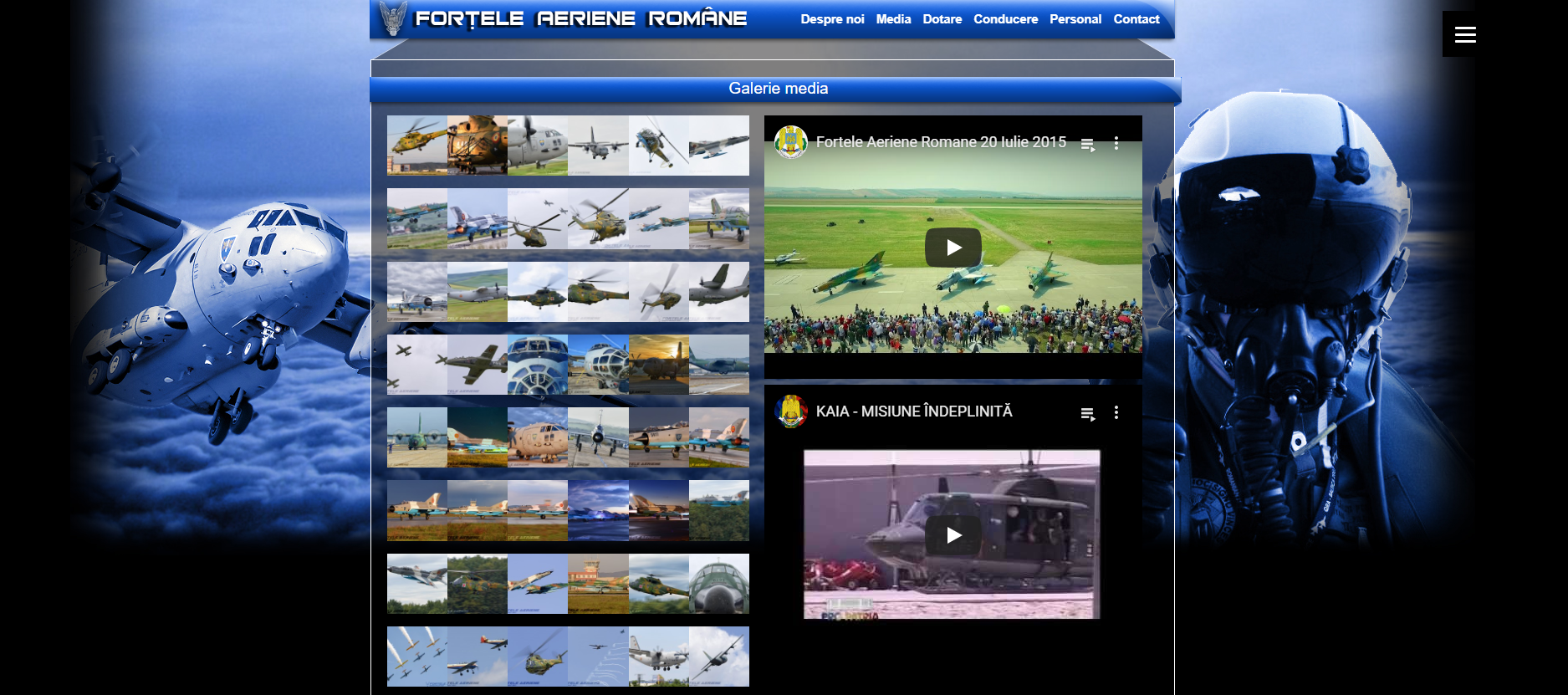Click the video title KAIA - MISIUNE ÎNDEPLINITĂ
The image size is (1568, 695).
(914, 411)
